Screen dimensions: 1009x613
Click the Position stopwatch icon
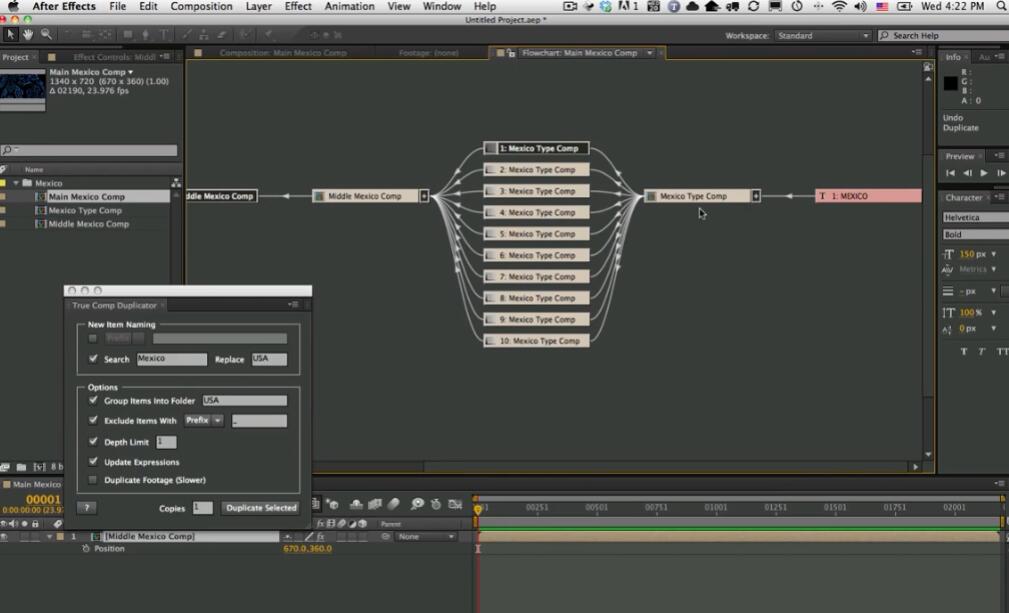coord(86,549)
